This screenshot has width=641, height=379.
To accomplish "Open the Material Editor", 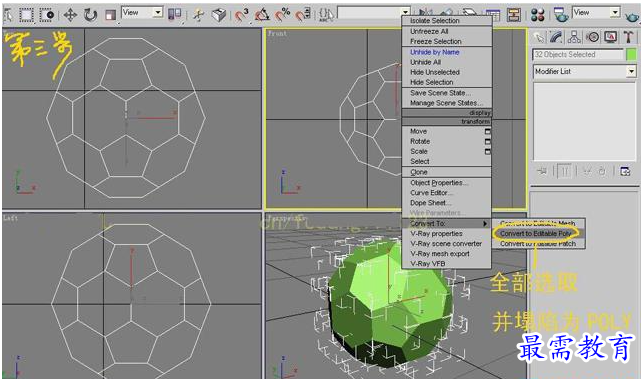I will [x=538, y=15].
